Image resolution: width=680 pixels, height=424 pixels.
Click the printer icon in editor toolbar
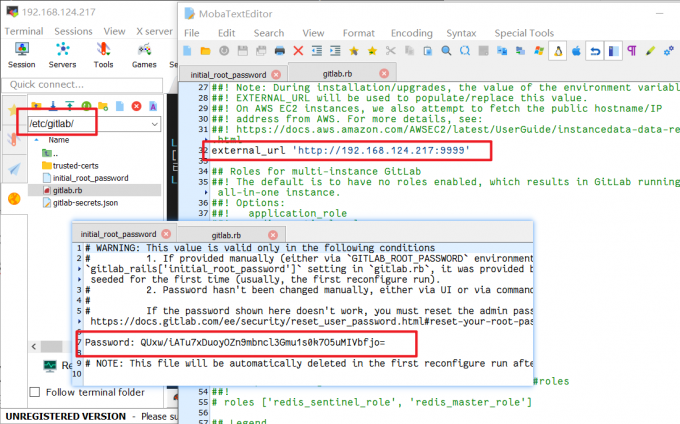coord(278,51)
